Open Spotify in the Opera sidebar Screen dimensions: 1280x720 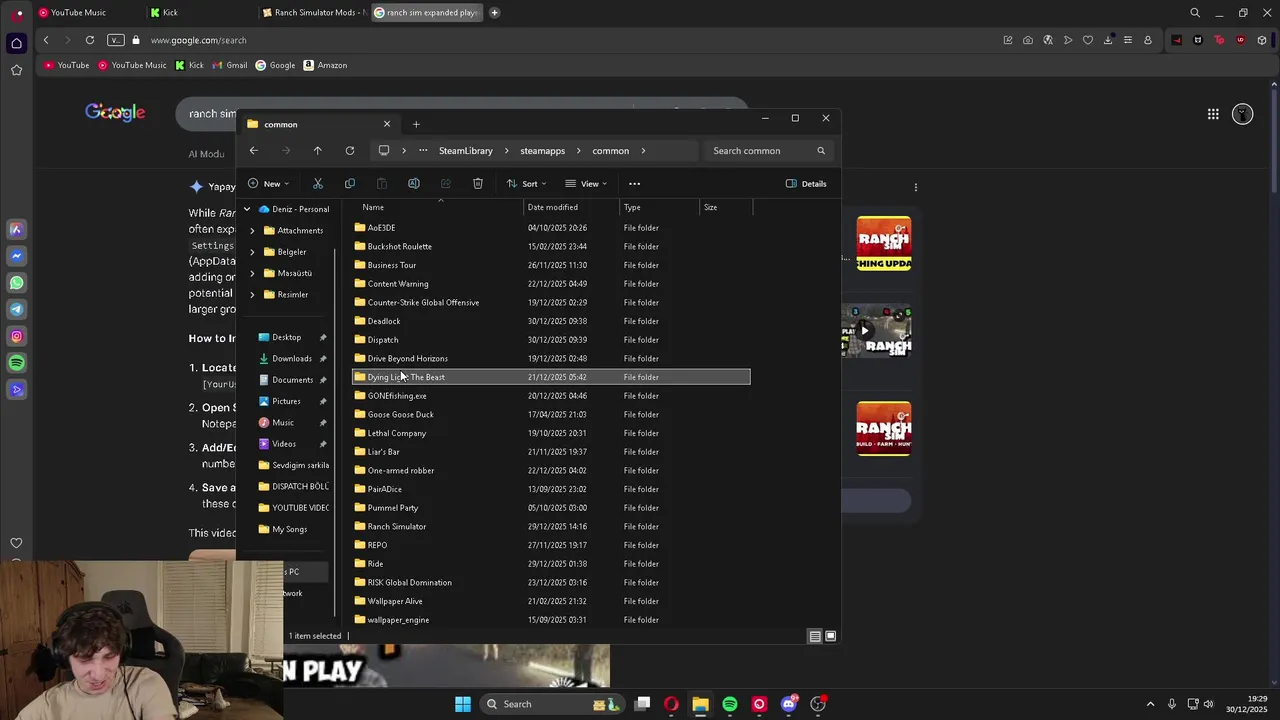[16, 363]
